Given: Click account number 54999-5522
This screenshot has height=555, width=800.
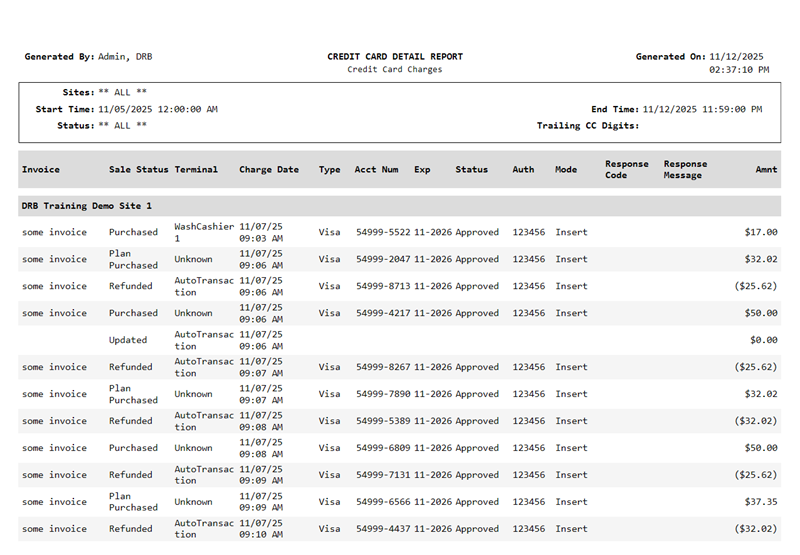Looking at the screenshot, I should (383, 232).
